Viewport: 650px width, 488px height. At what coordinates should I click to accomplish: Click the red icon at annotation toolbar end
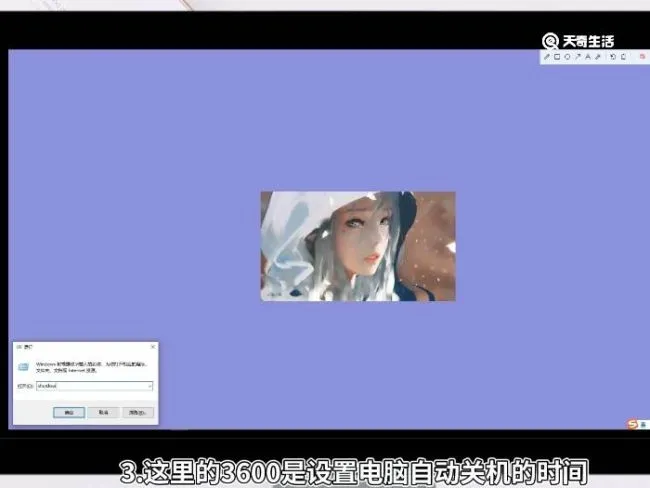pos(642,56)
